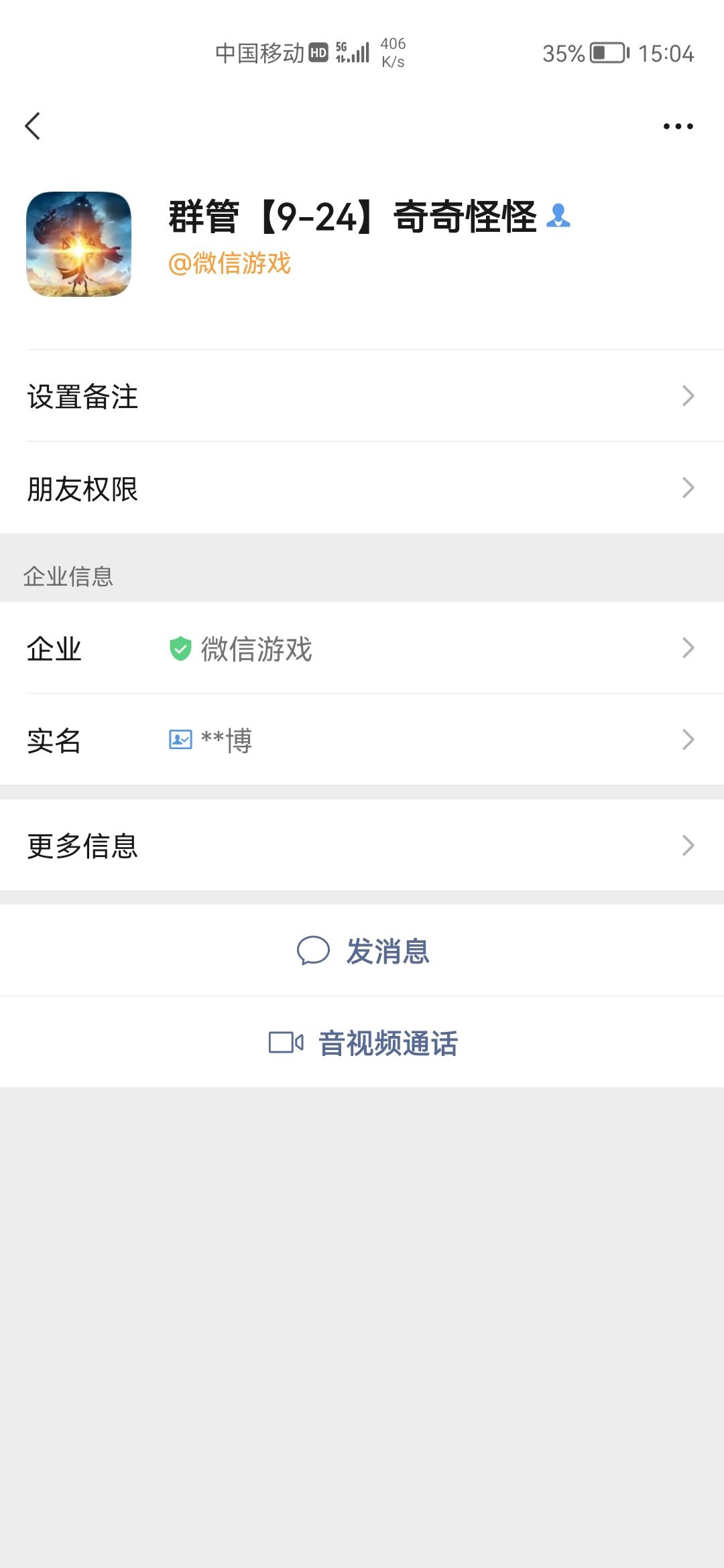This screenshot has width=724, height=1568.
Task: Expand the 更多信息 row chevron
Action: [688, 845]
